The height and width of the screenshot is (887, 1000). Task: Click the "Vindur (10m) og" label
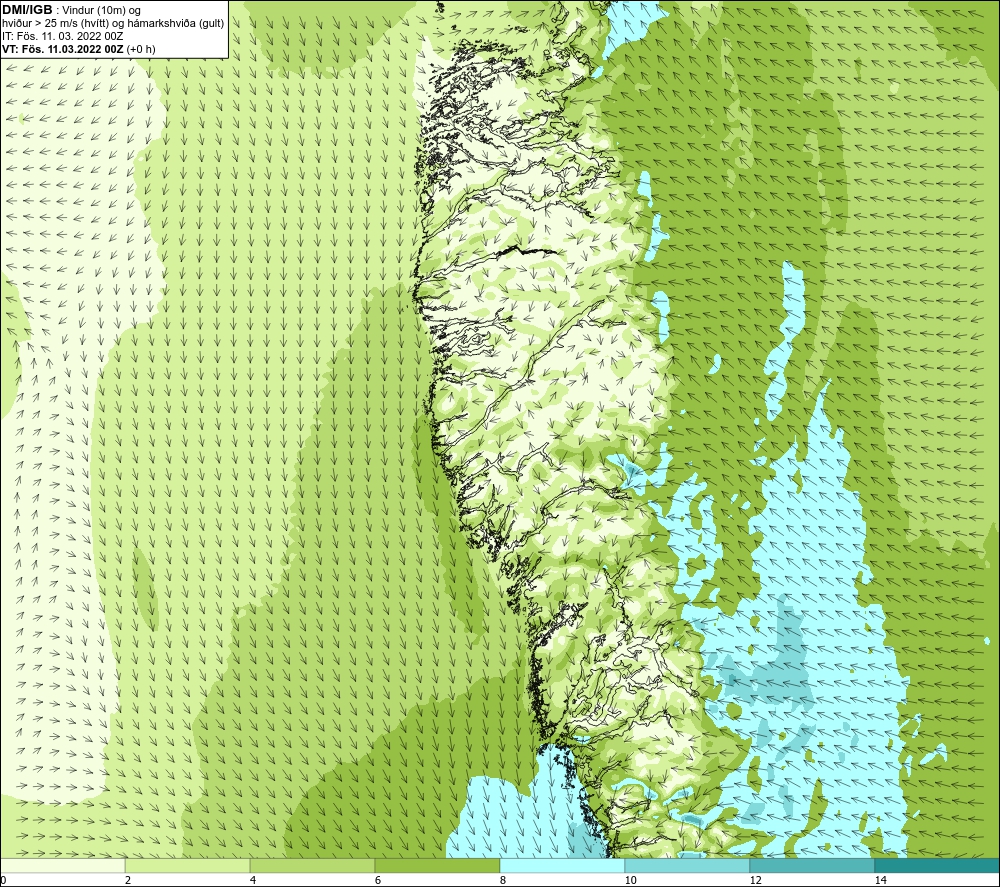(x=101, y=11)
